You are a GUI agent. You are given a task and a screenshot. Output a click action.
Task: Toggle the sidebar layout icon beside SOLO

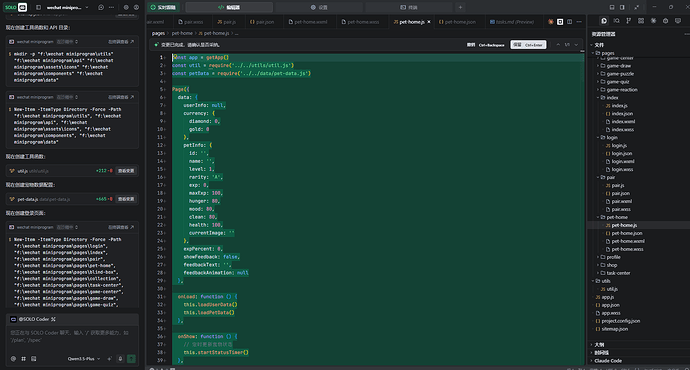tap(38, 7)
